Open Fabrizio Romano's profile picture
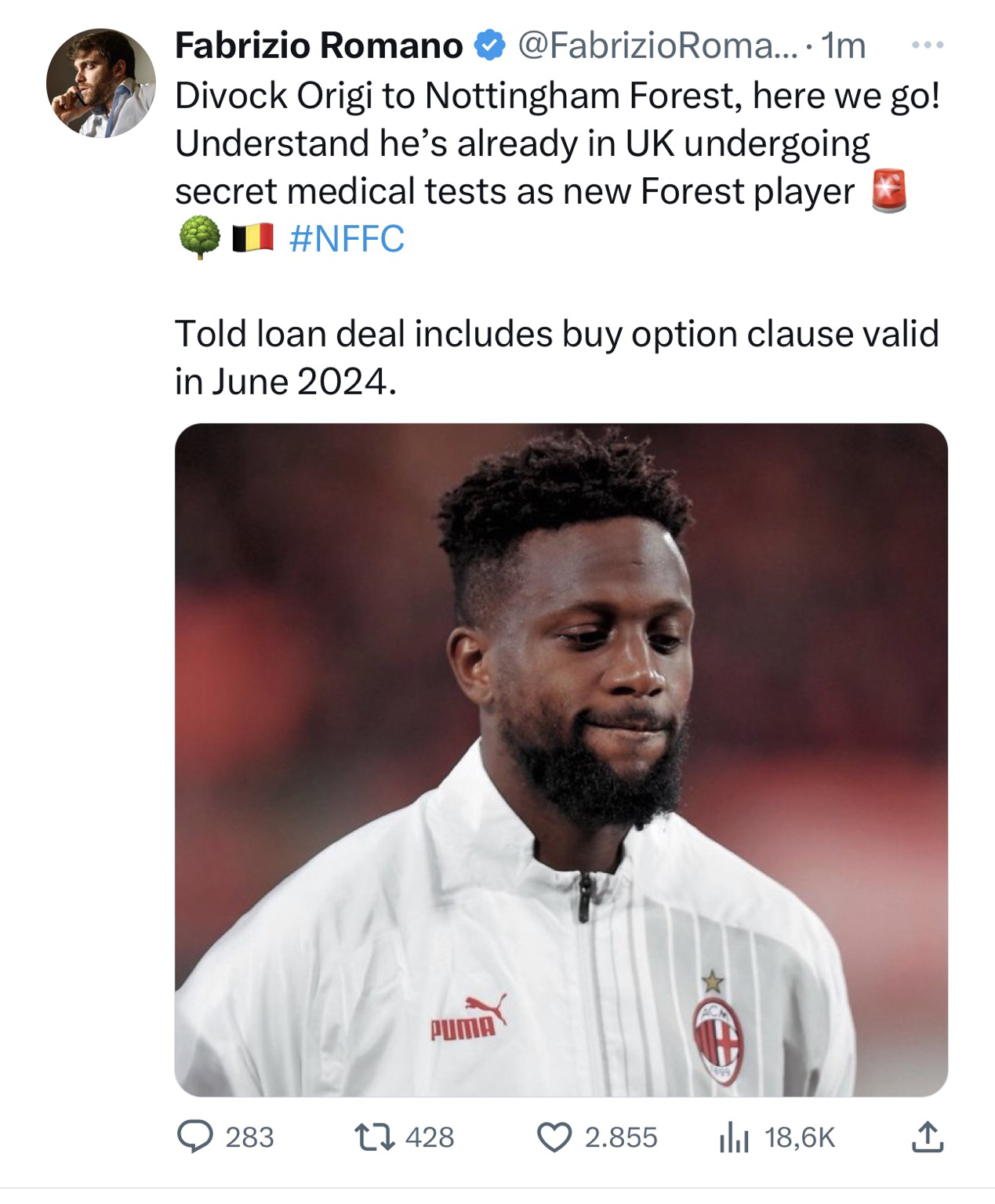 pyautogui.click(x=100, y=83)
